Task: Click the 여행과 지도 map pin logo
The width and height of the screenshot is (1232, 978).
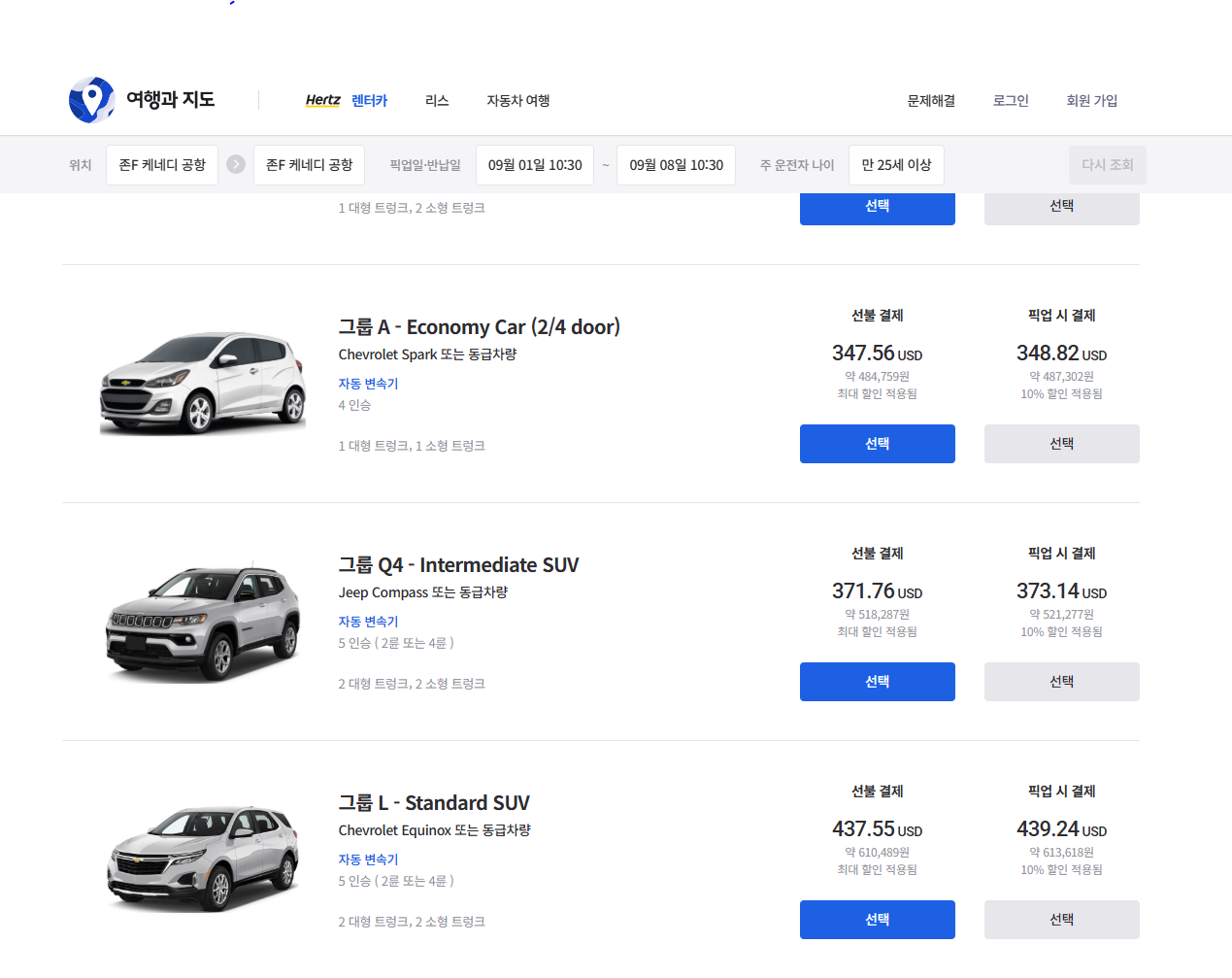Action: 92,100
